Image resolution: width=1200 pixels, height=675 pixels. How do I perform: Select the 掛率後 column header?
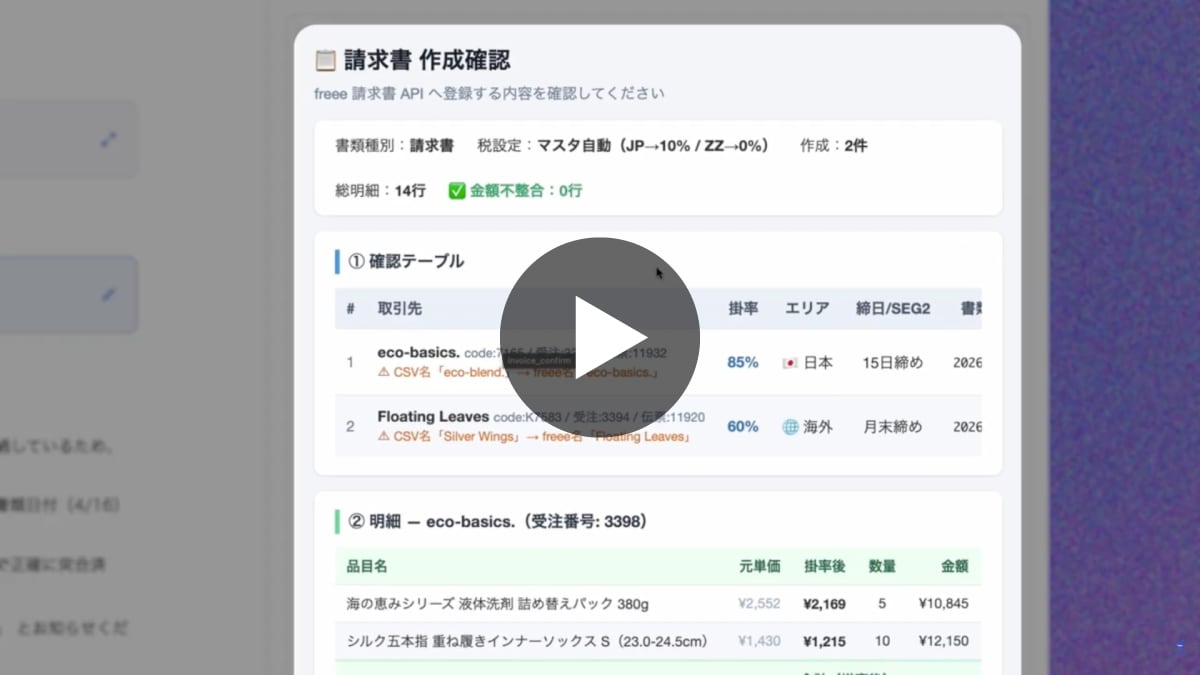(x=825, y=566)
